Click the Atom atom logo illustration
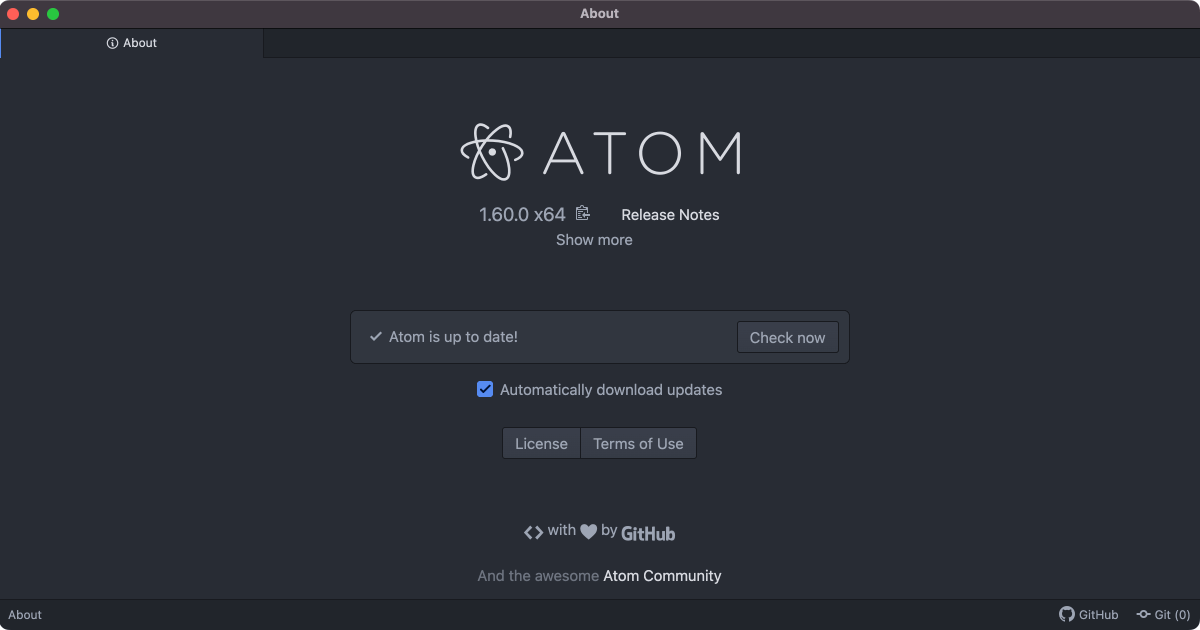This screenshot has width=1200, height=630. click(x=490, y=151)
